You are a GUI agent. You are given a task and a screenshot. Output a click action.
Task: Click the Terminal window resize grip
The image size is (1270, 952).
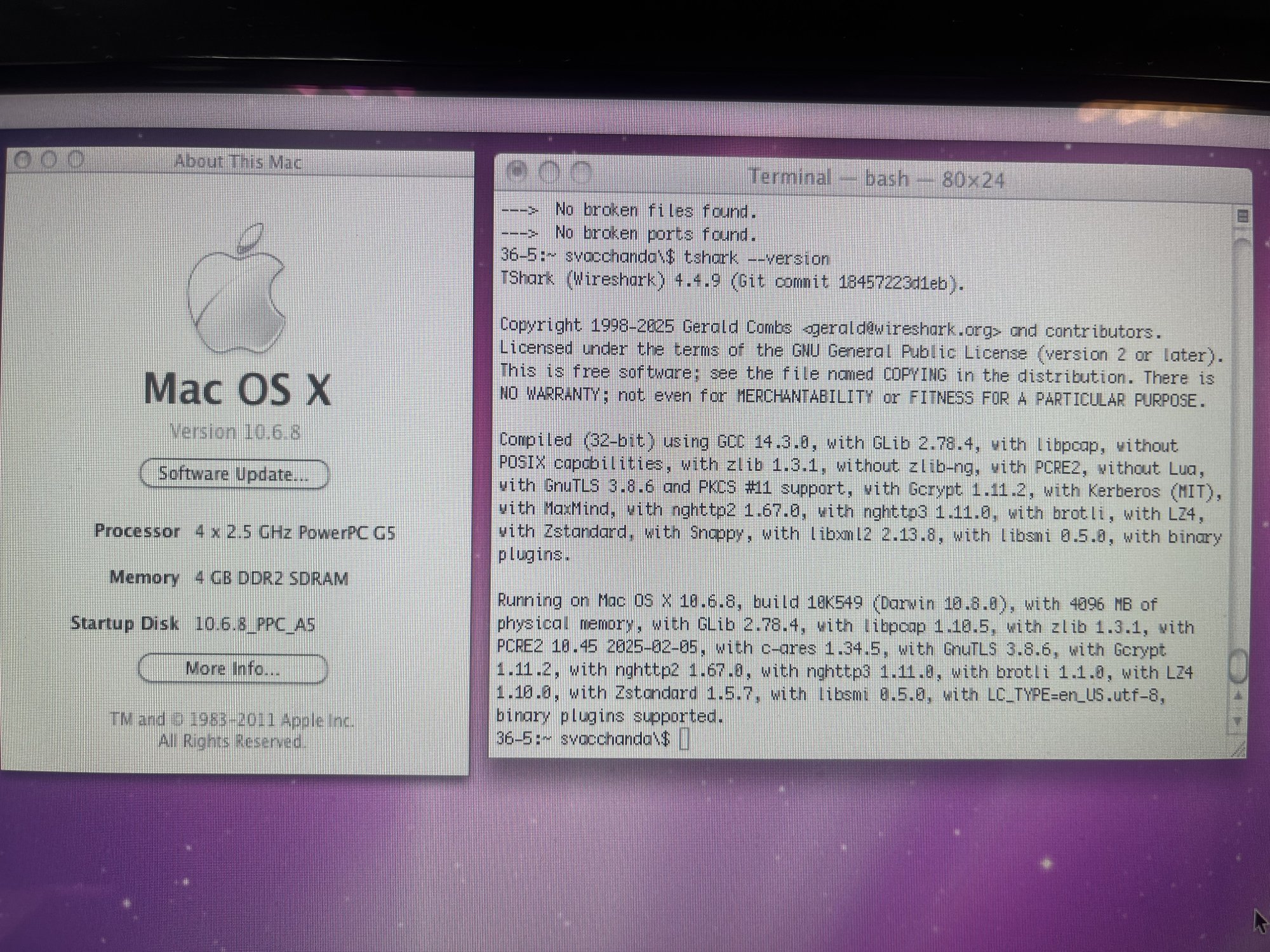click(1238, 750)
